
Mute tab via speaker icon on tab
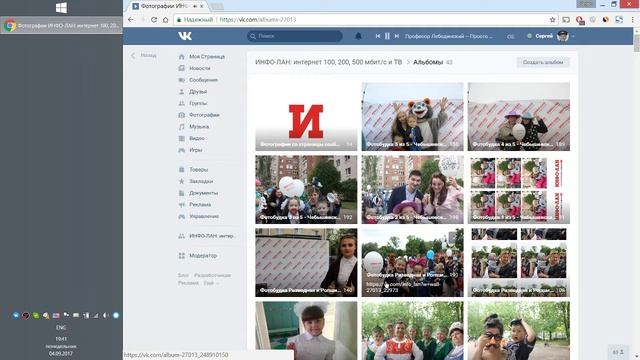pos(195,7)
